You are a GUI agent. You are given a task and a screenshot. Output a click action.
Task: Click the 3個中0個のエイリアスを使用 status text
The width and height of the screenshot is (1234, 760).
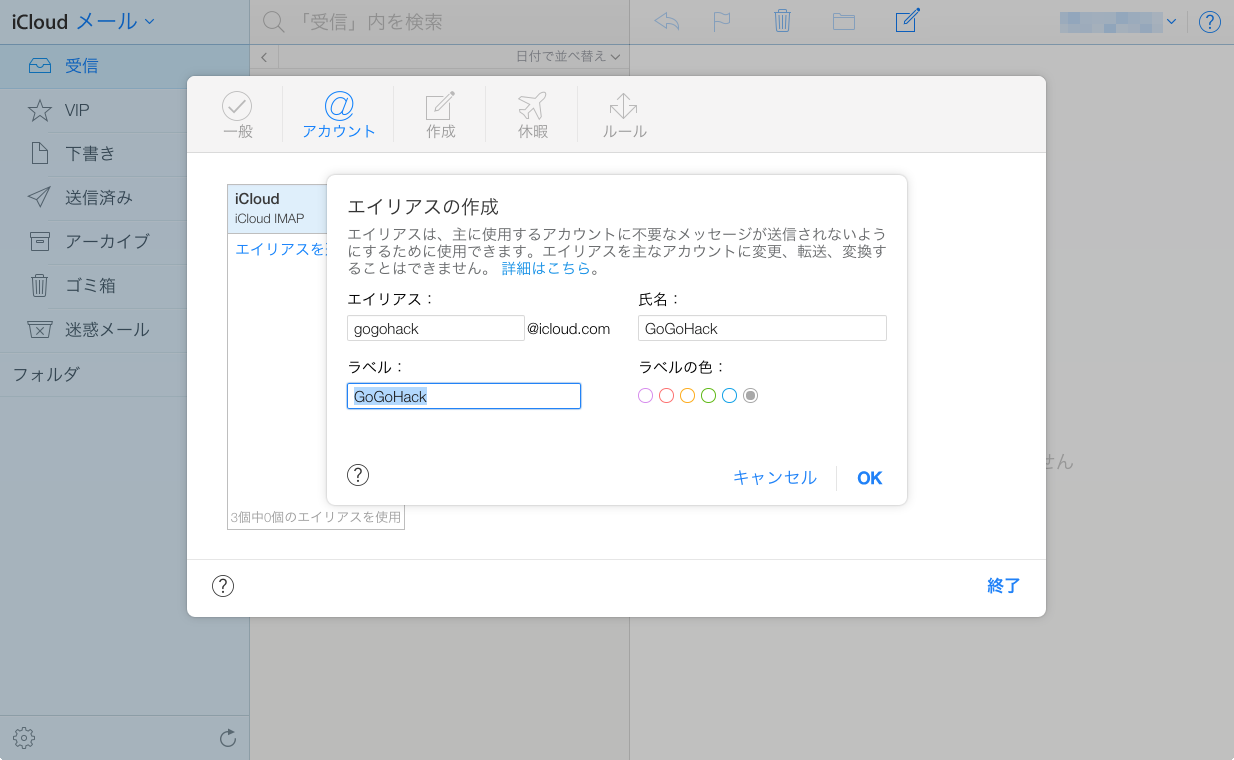(x=316, y=518)
